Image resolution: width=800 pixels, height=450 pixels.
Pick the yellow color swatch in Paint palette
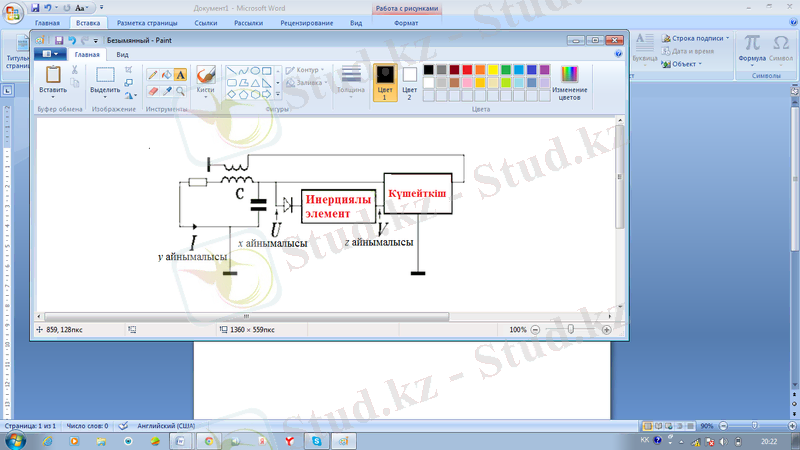click(x=493, y=70)
